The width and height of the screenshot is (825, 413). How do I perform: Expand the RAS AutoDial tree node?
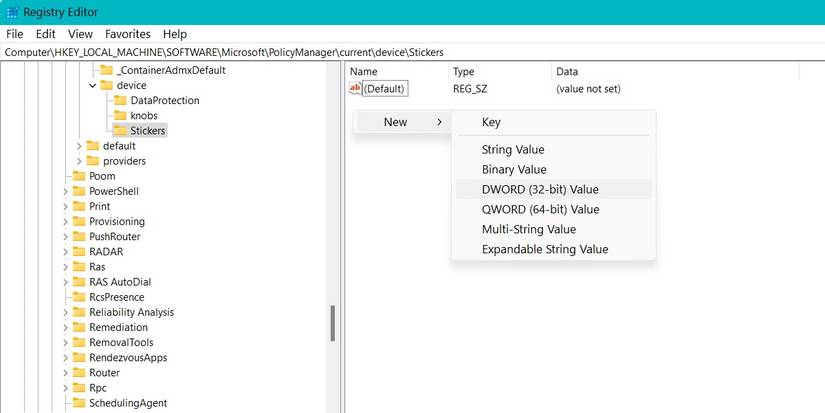(x=65, y=282)
